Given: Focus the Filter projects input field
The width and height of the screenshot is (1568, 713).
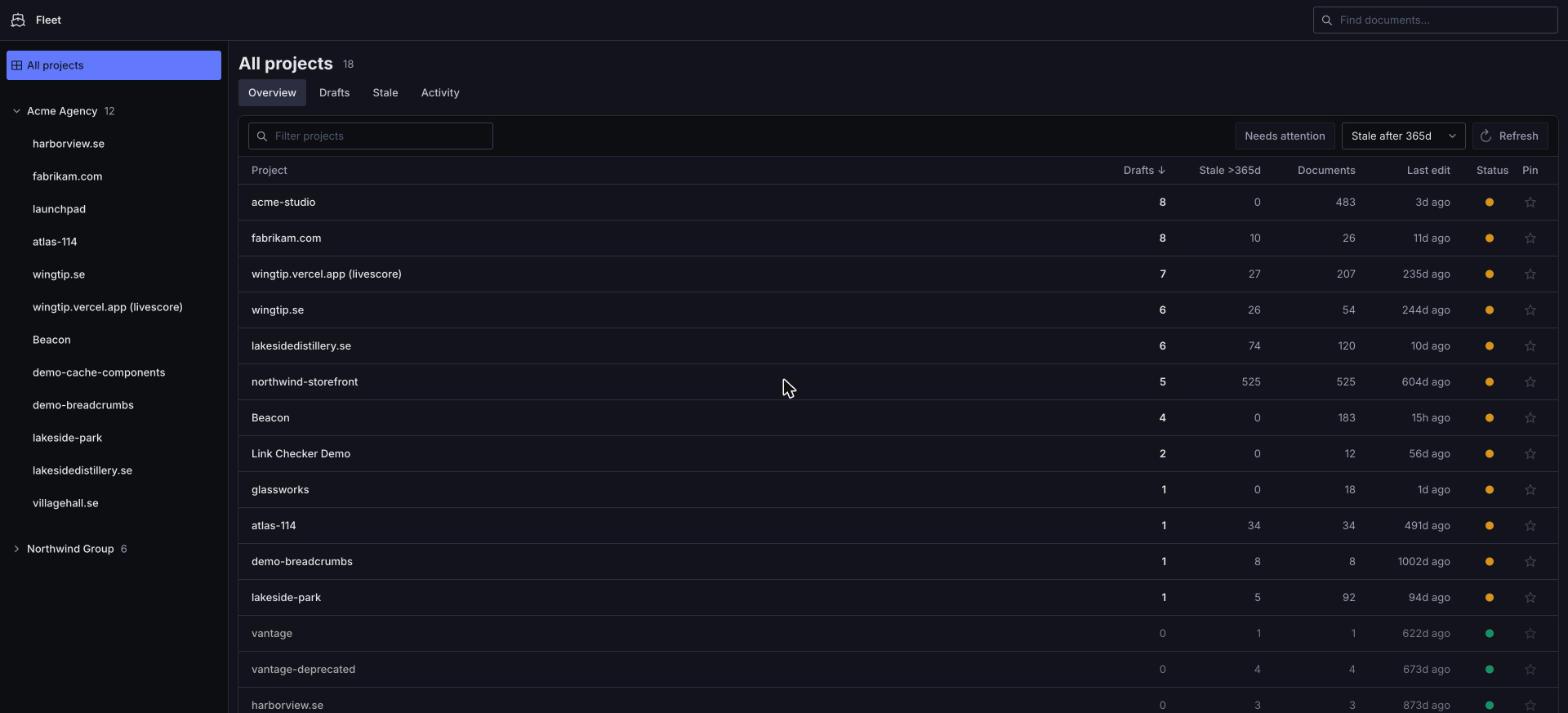Looking at the screenshot, I should coord(370,136).
